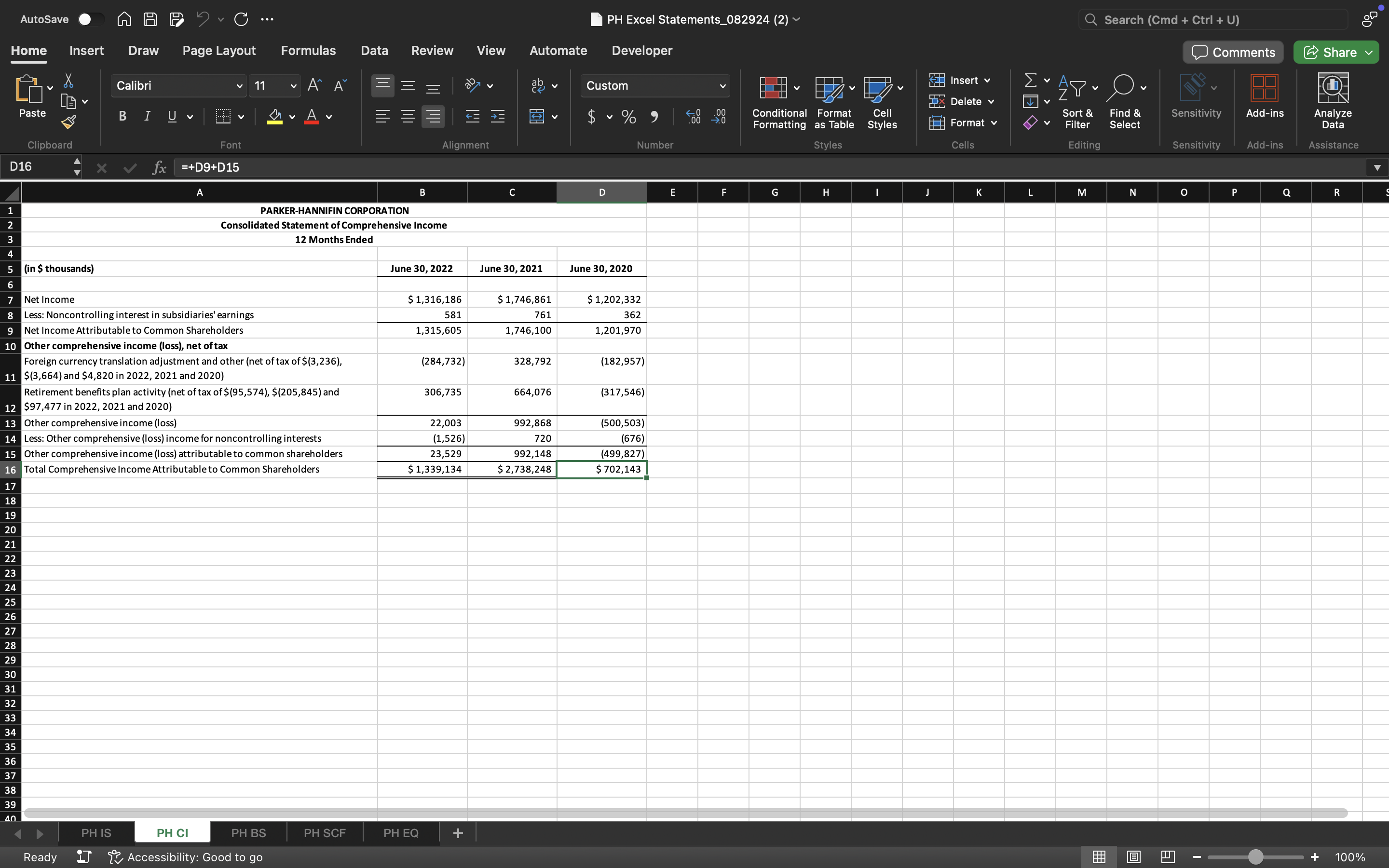Switch to the PH BS sheet tab

pos(248,832)
